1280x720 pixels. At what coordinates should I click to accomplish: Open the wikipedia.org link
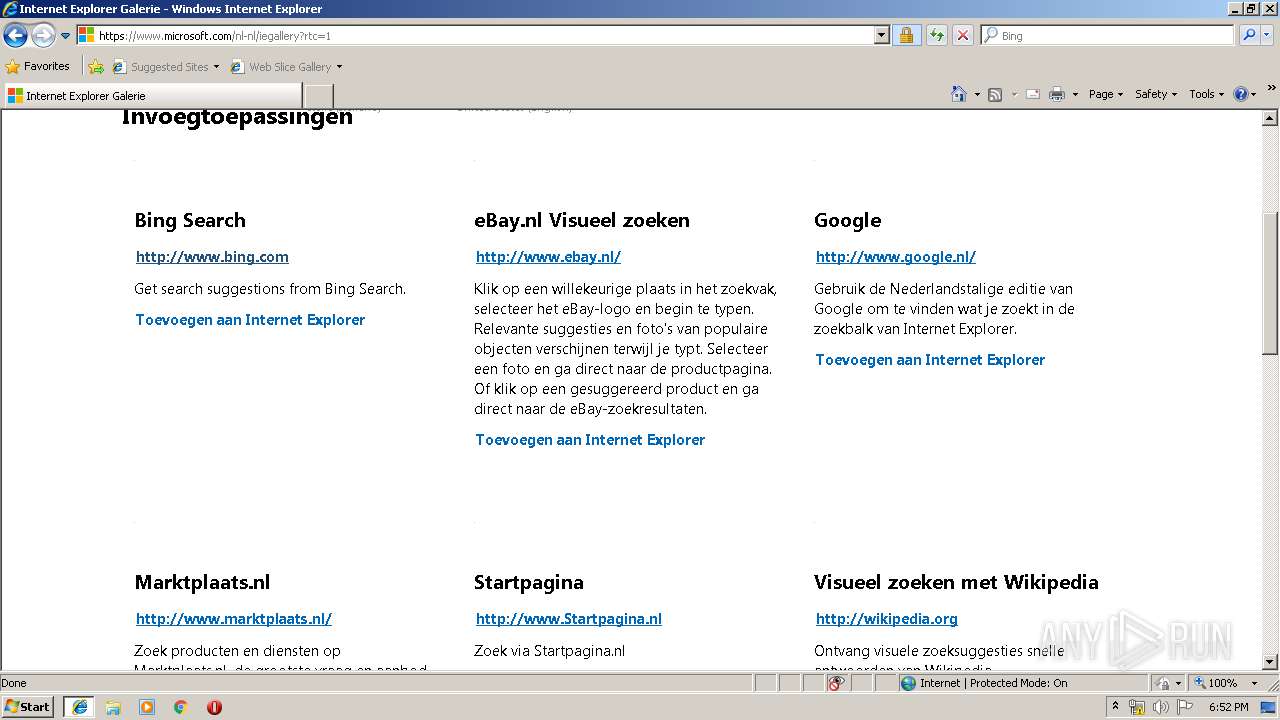pyautogui.click(x=887, y=619)
